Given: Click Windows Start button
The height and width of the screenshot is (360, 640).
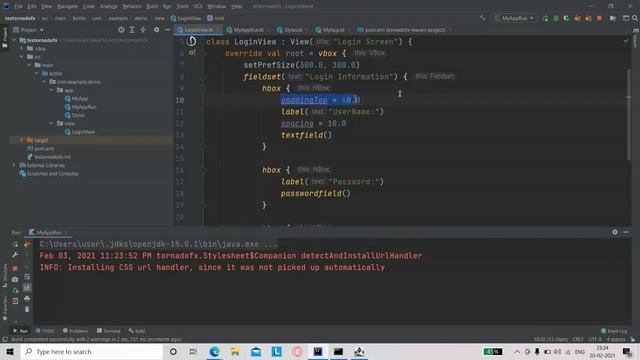Looking at the screenshot, I should 10,351.
